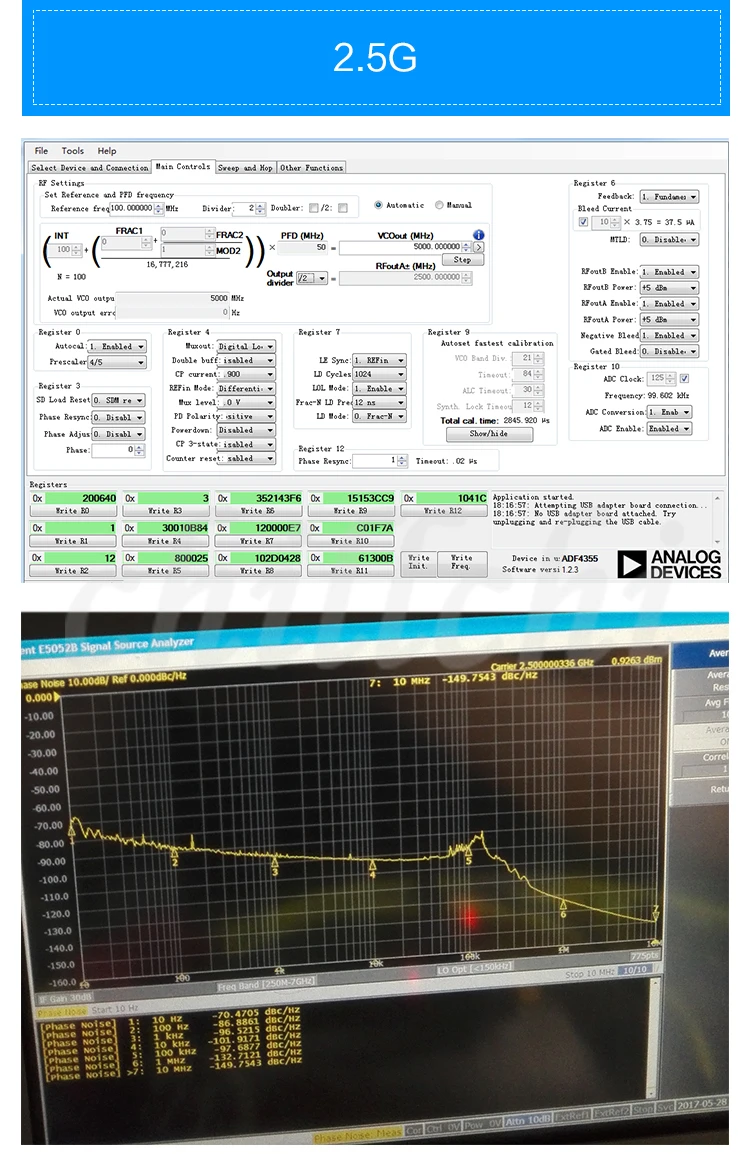Open the Prescaler dropdown
The width and height of the screenshot is (750, 1176).
pos(116,362)
